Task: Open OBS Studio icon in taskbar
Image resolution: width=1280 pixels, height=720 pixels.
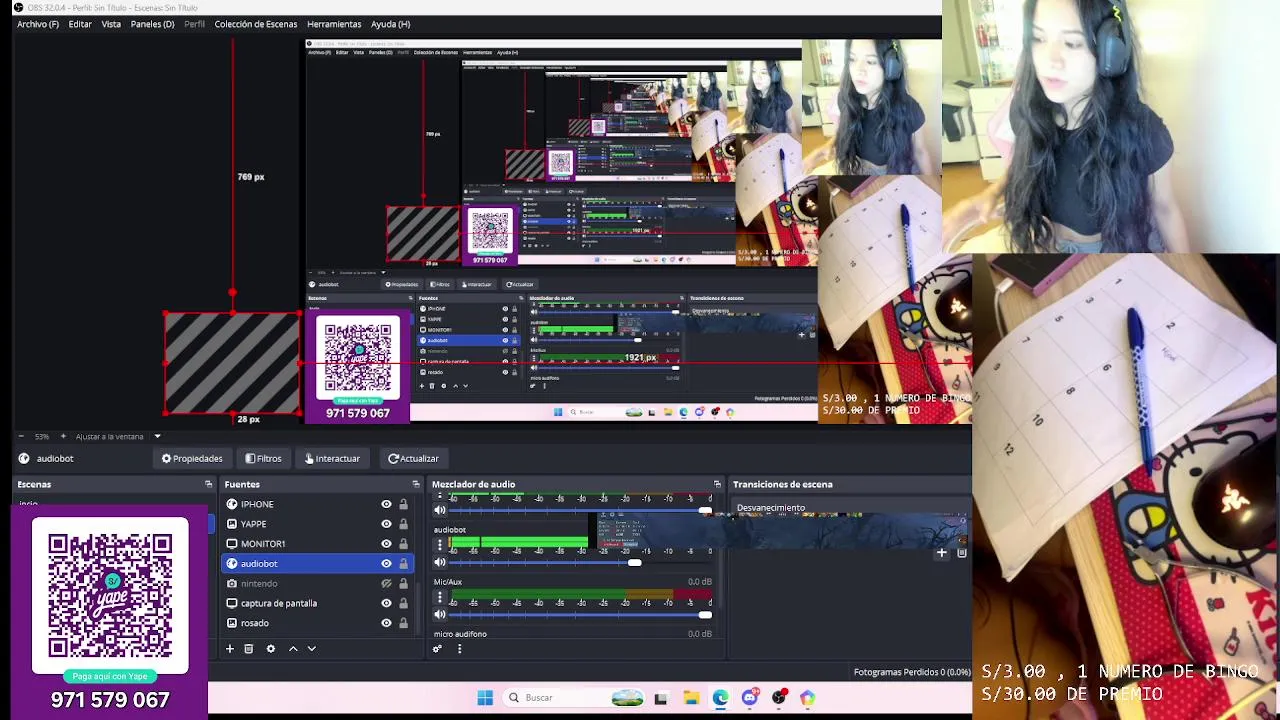Action: click(x=779, y=698)
